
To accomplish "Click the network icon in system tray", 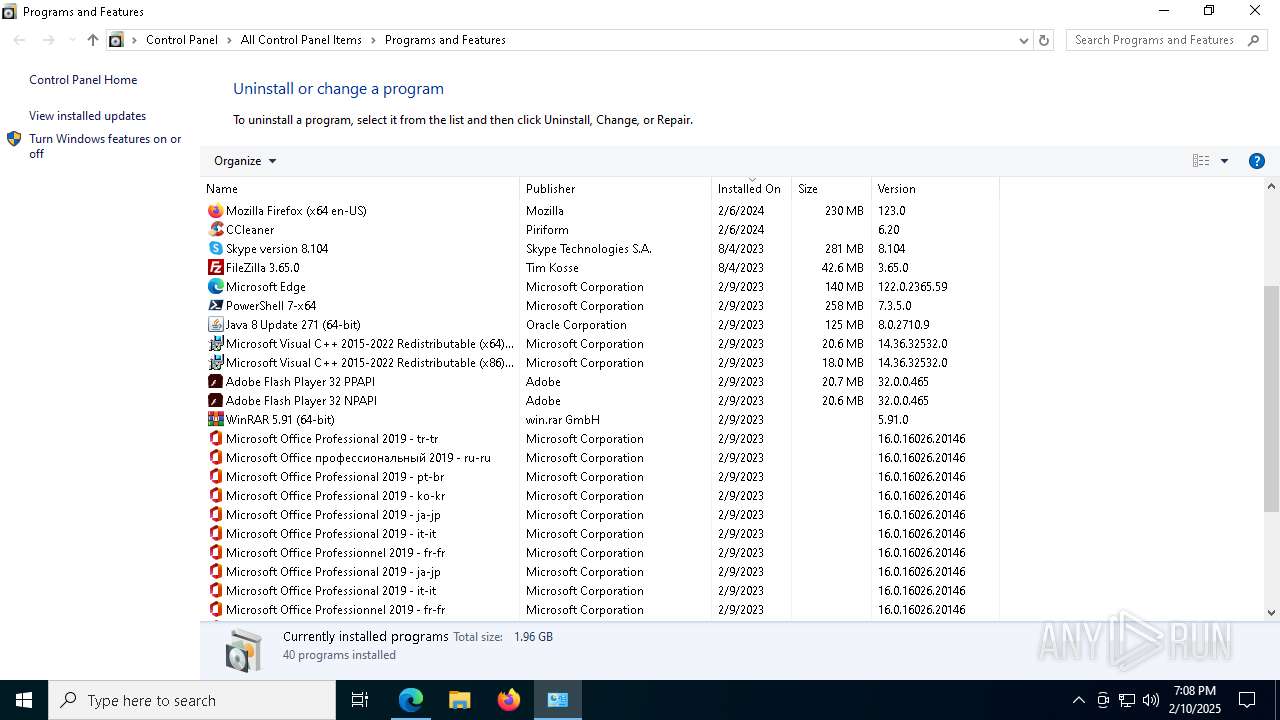I will pos(1127,700).
